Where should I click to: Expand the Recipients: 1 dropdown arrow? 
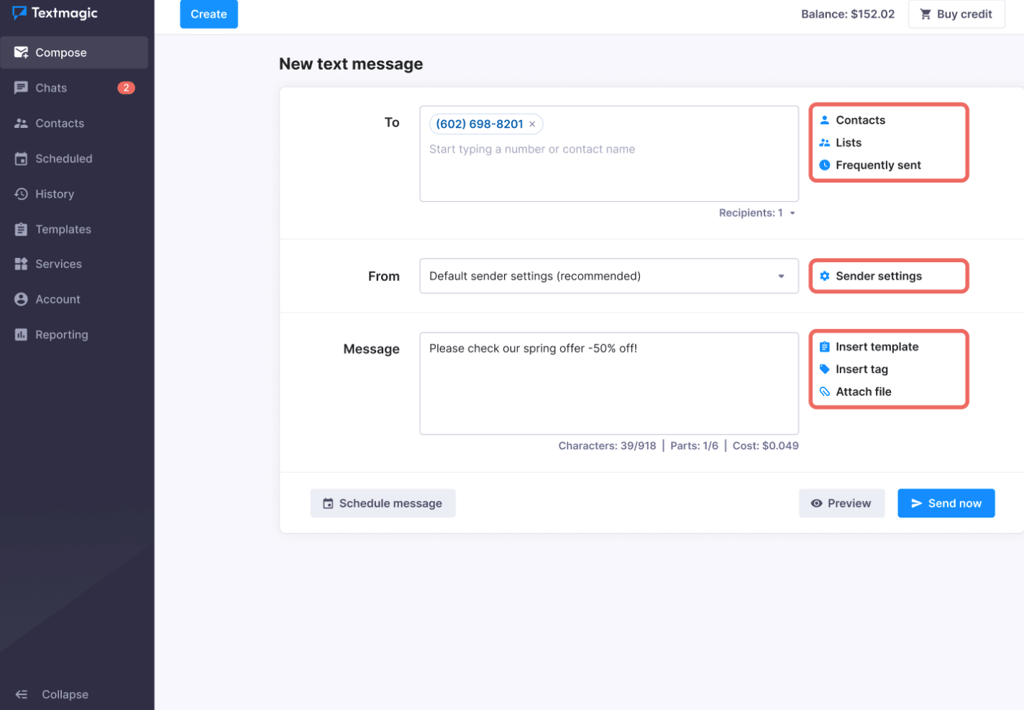[792, 213]
